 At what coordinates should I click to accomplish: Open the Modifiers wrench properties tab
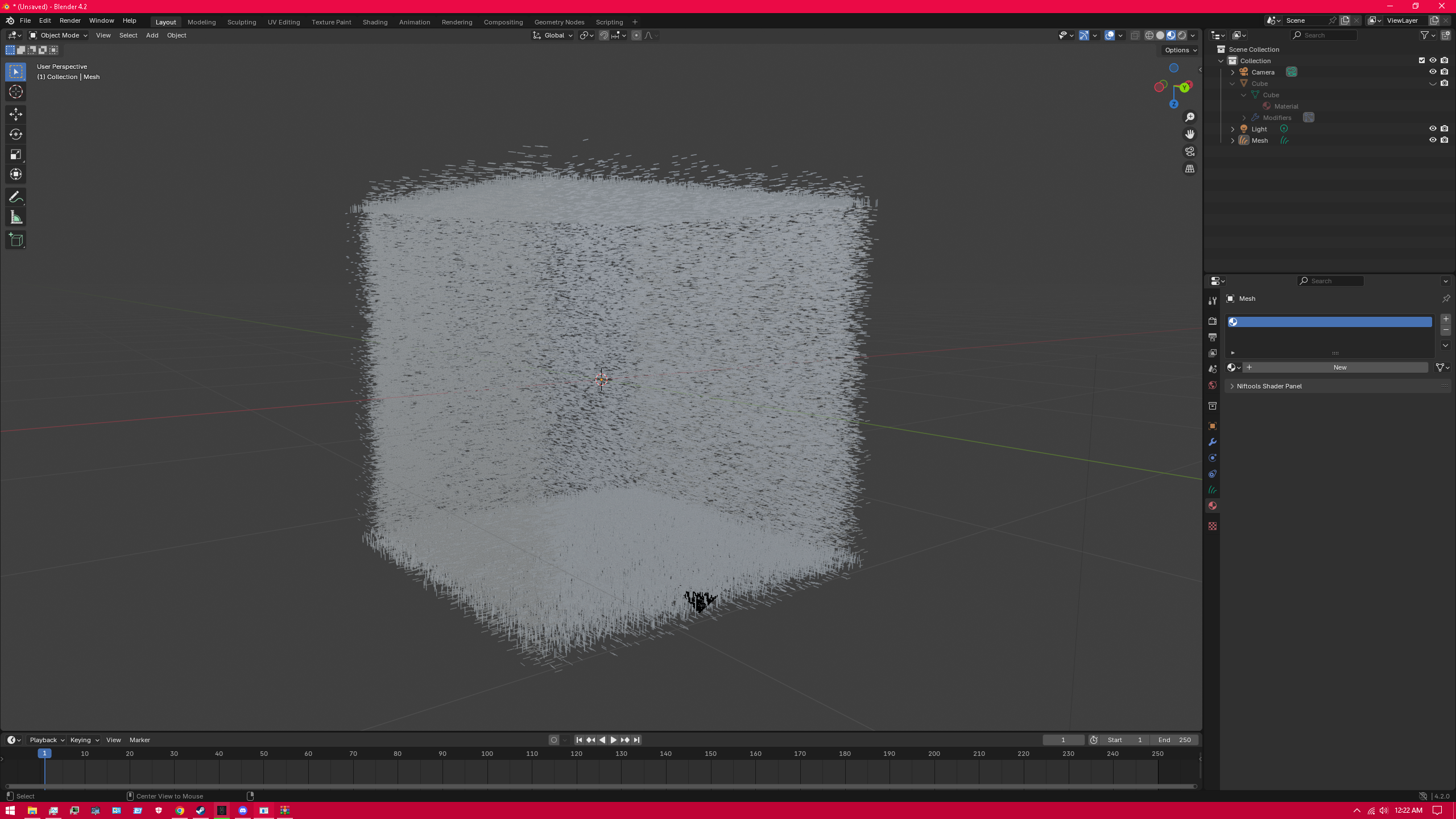pyautogui.click(x=1212, y=442)
